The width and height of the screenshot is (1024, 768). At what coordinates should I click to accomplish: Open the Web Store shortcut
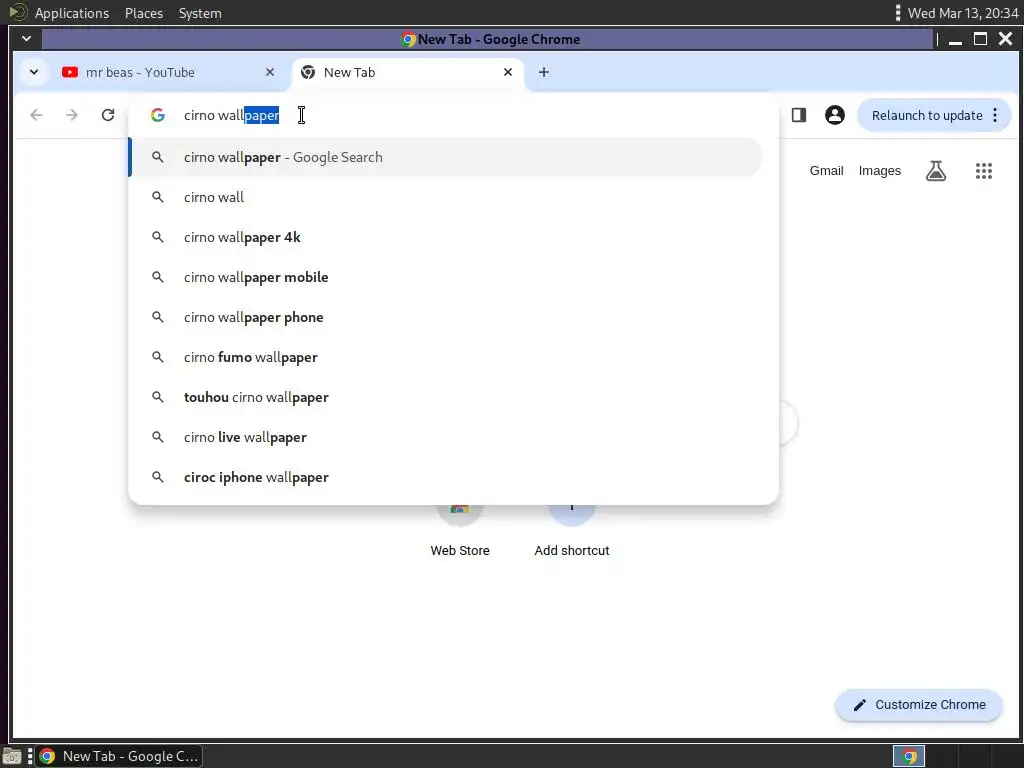[x=460, y=532]
